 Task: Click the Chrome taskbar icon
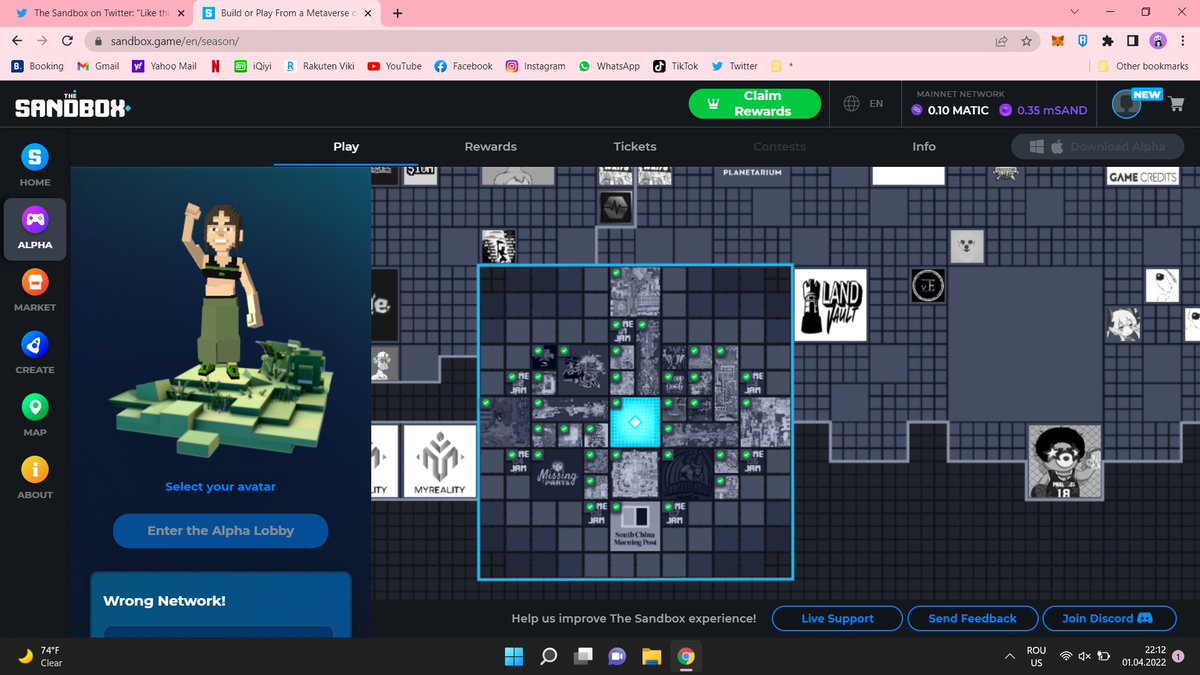pyautogui.click(x=686, y=657)
